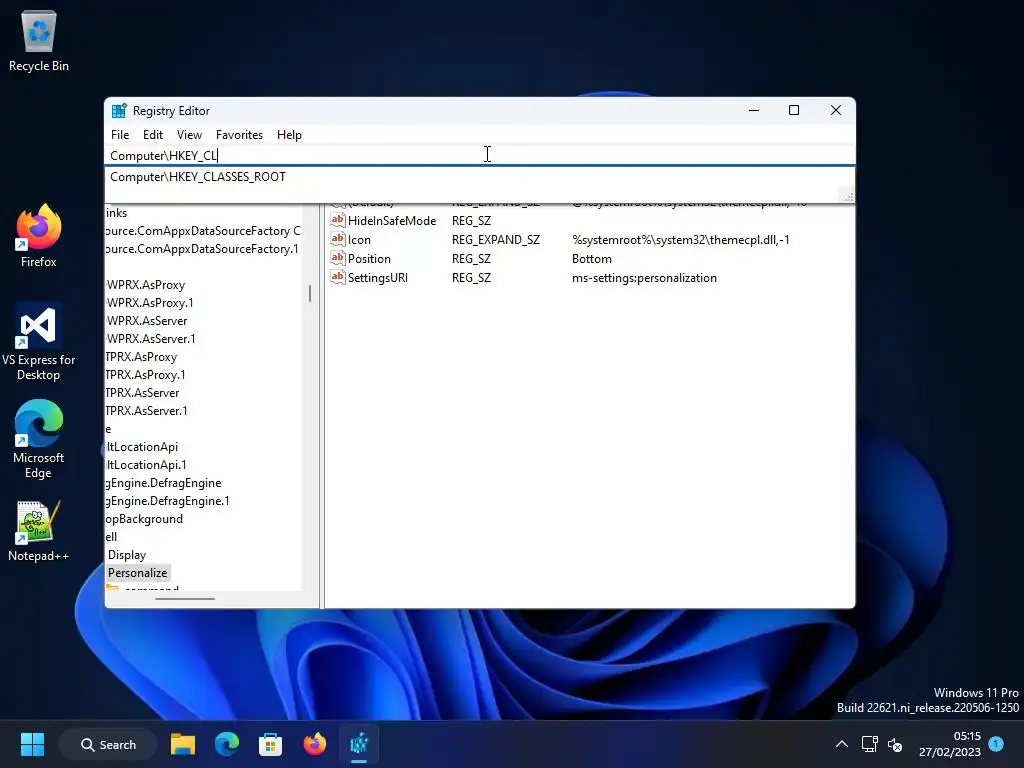Select the TPRX.AsProxy.1 tree key
1024x768 pixels.
[x=146, y=375]
